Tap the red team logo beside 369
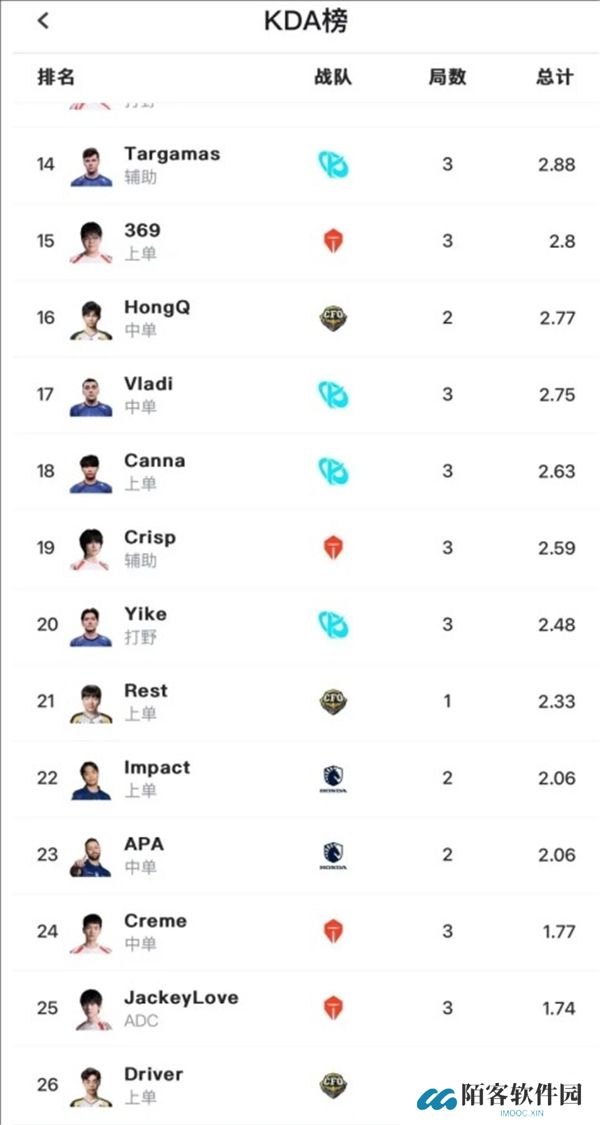The width and height of the screenshot is (600, 1125). coord(333,241)
